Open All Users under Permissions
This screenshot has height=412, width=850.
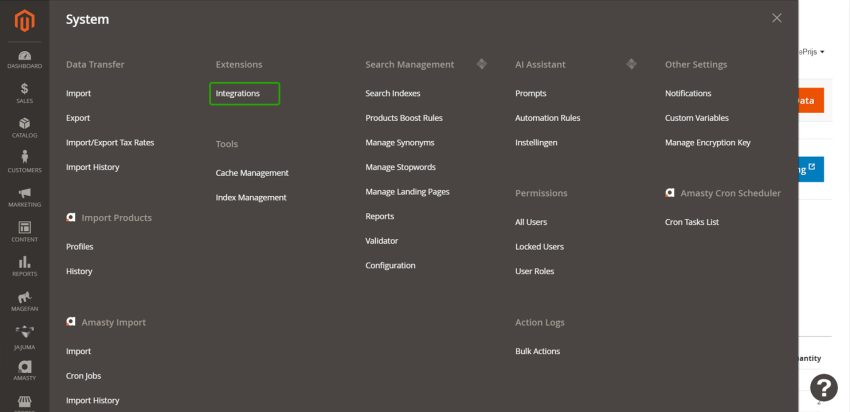tap(531, 222)
